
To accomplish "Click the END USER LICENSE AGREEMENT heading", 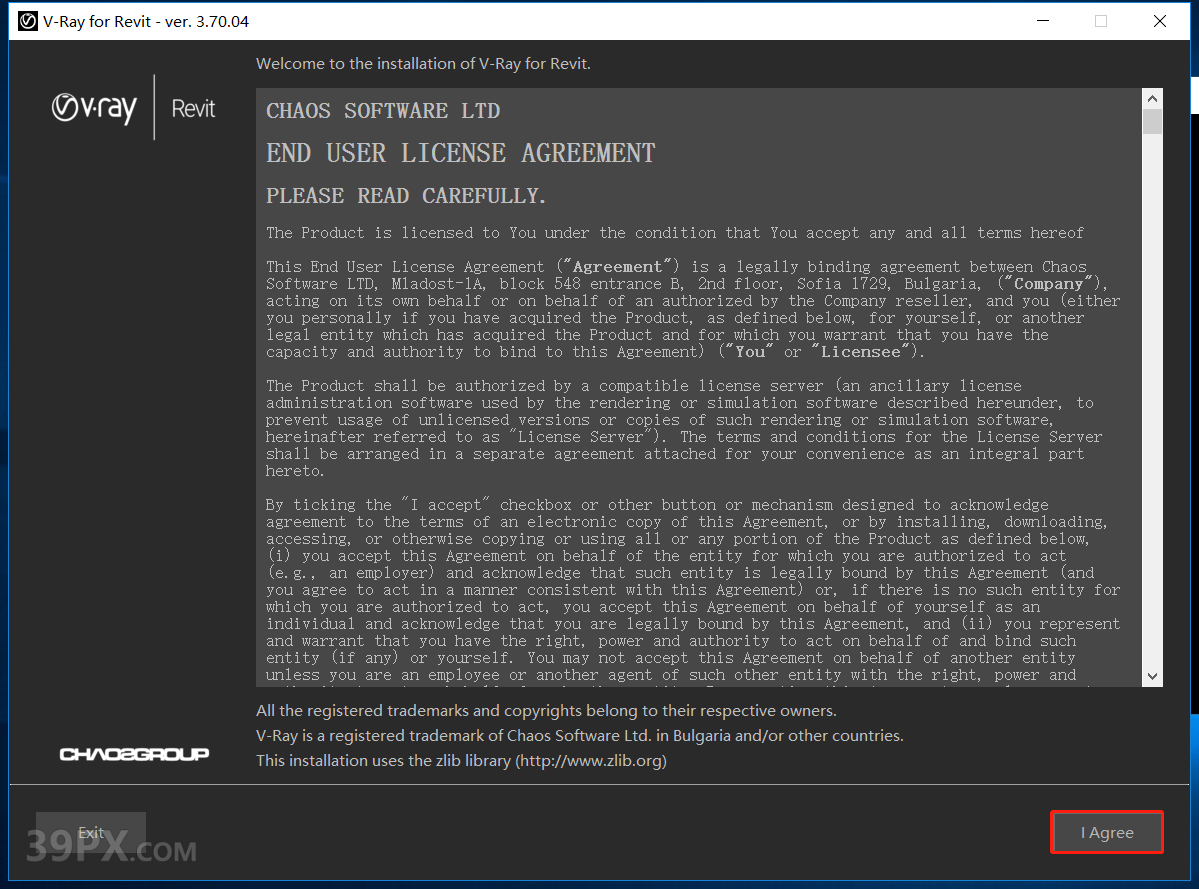I will click(x=460, y=153).
